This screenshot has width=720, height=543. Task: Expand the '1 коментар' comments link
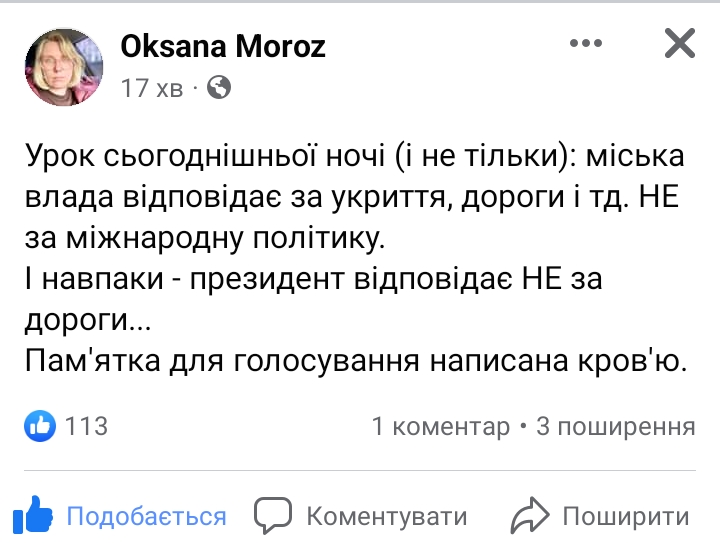tap(441, 427)
